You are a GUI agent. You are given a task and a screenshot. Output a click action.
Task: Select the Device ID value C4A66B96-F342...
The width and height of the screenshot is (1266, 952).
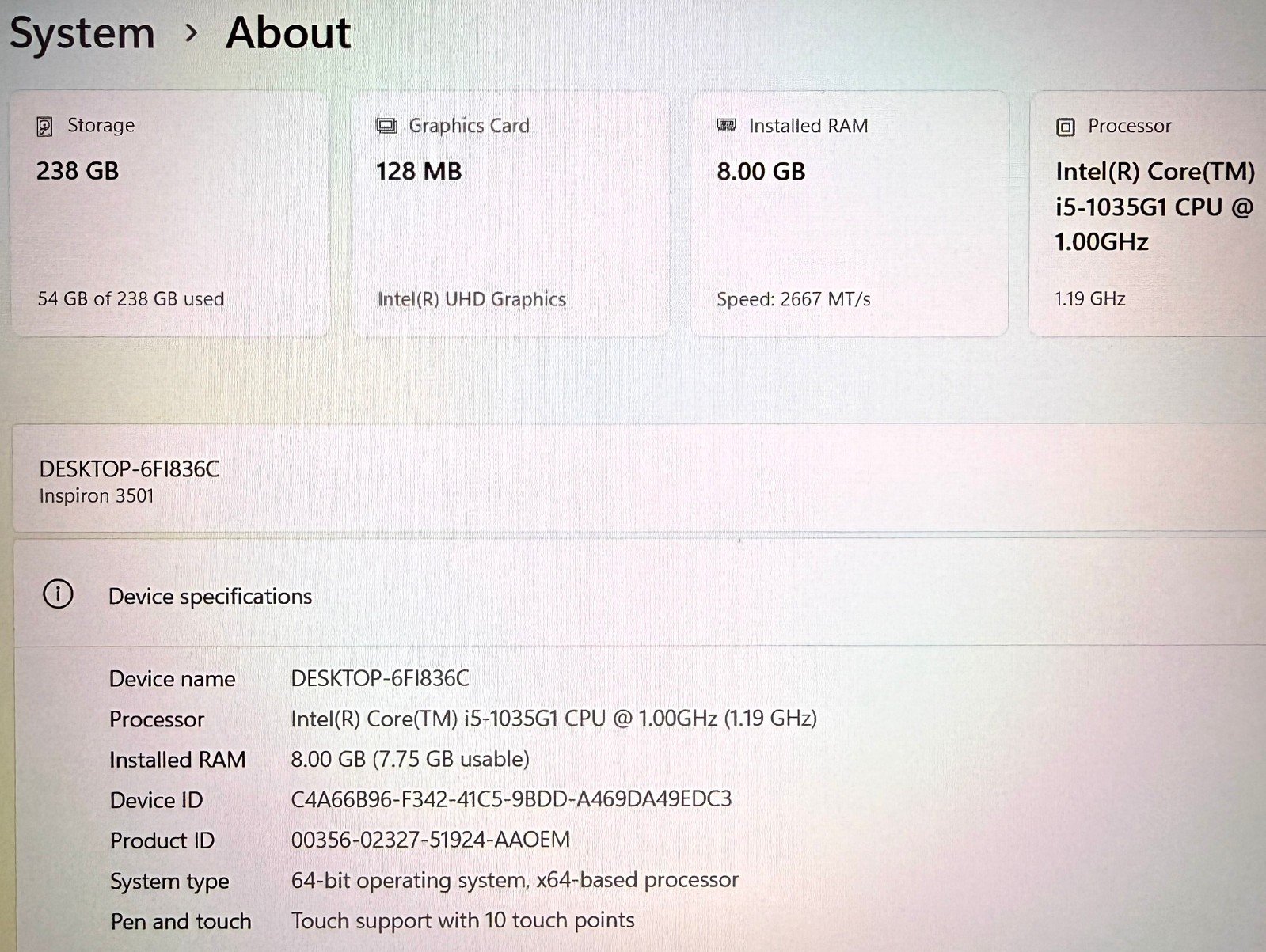(511, 799)
